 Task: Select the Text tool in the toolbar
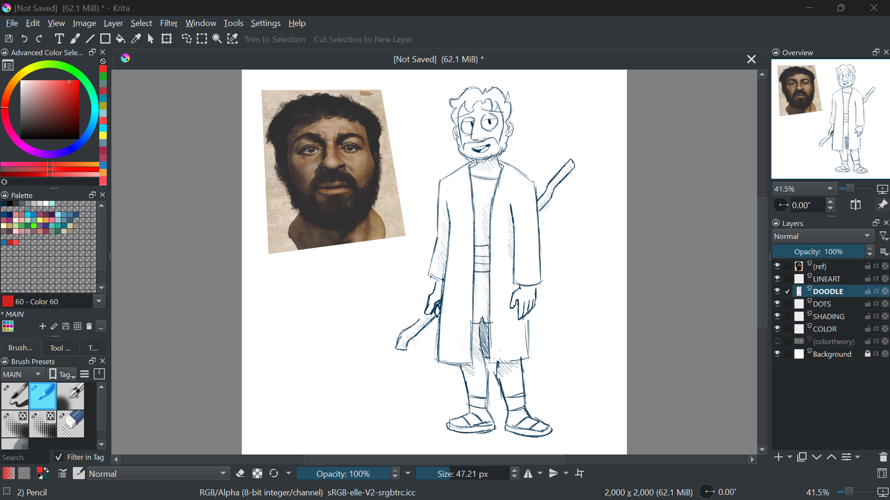point(59,39)
